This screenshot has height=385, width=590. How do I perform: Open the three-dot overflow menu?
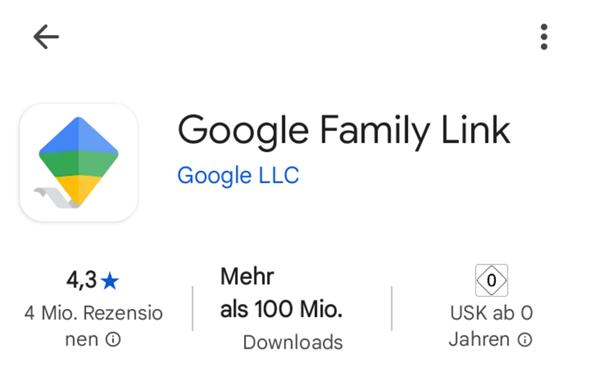tap(544, 37)
